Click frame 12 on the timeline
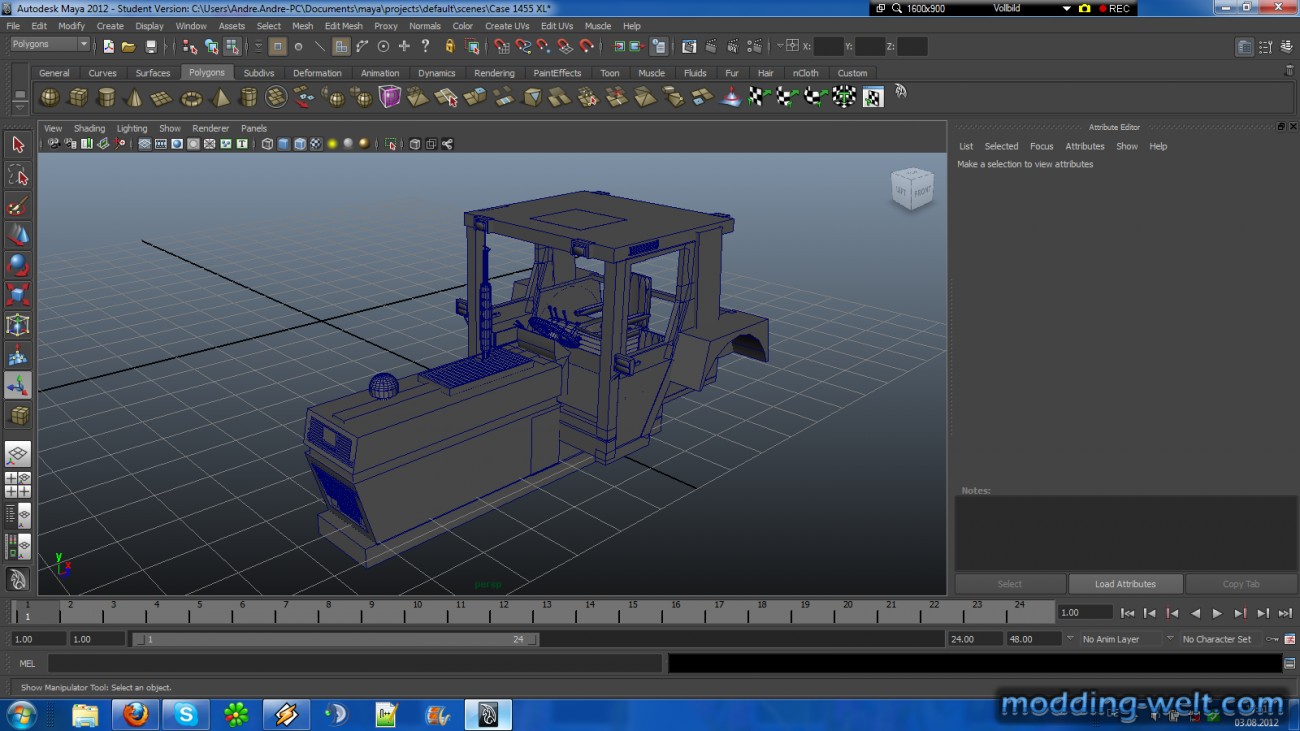Image resolution: width=1300 pixels, height=731 pixels. click(x=504, y=611)
